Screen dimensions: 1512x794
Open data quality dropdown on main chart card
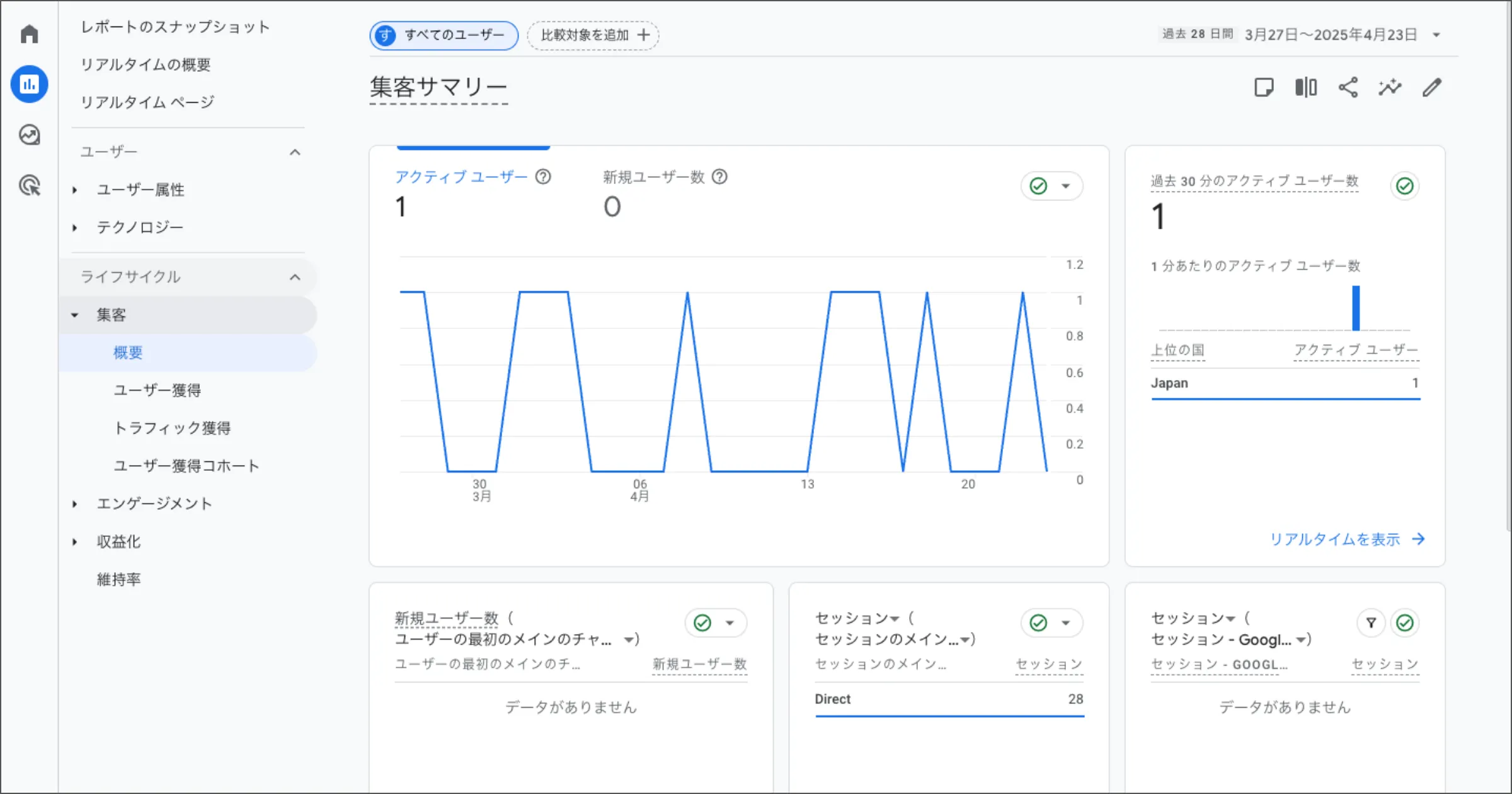pyautogui.click(x=1052, y=186)
